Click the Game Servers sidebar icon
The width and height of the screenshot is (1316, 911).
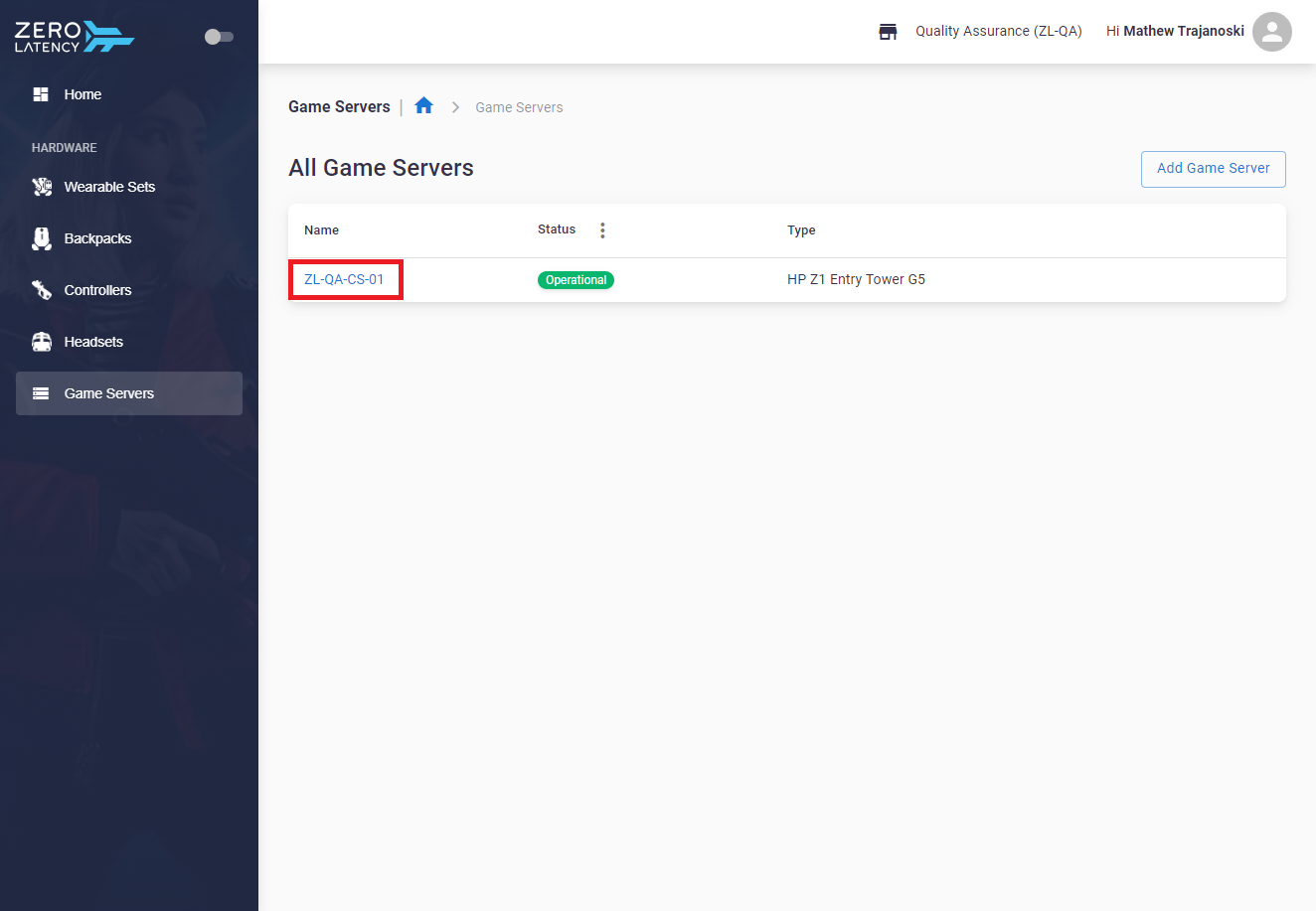point(41,393)
